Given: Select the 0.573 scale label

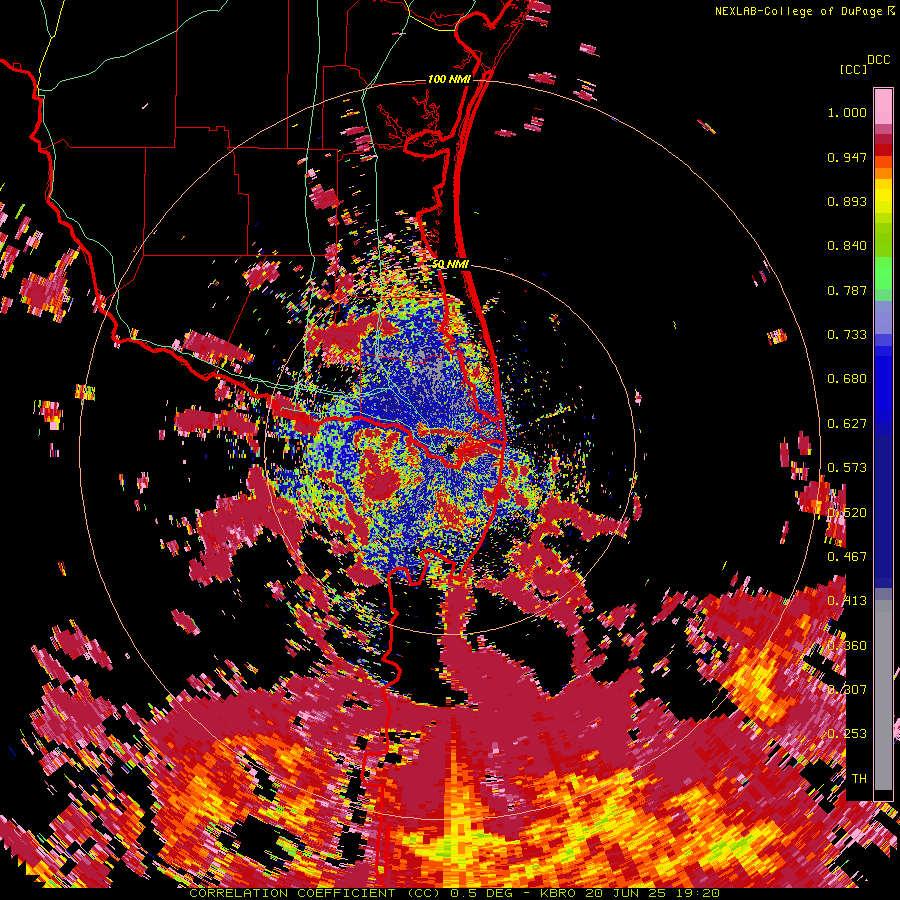Looking at the screenshot, I should coord(847,468).
